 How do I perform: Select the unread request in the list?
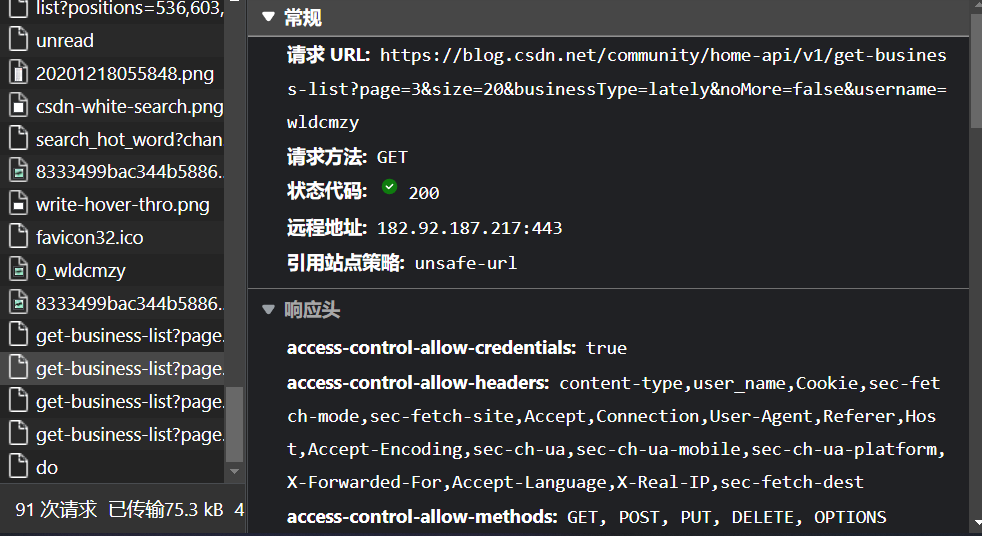point(65,41)
